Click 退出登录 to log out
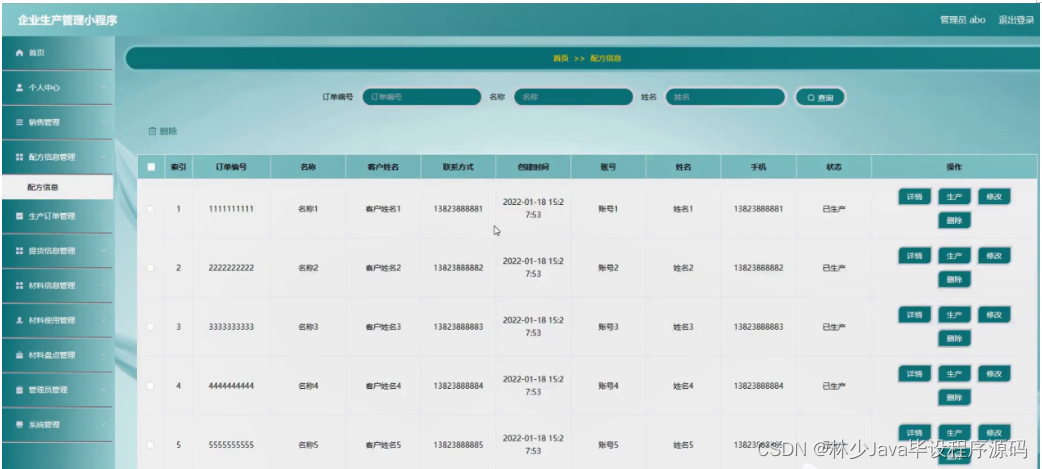This screenshot has width=1042, height=469. pos(1016,20)
